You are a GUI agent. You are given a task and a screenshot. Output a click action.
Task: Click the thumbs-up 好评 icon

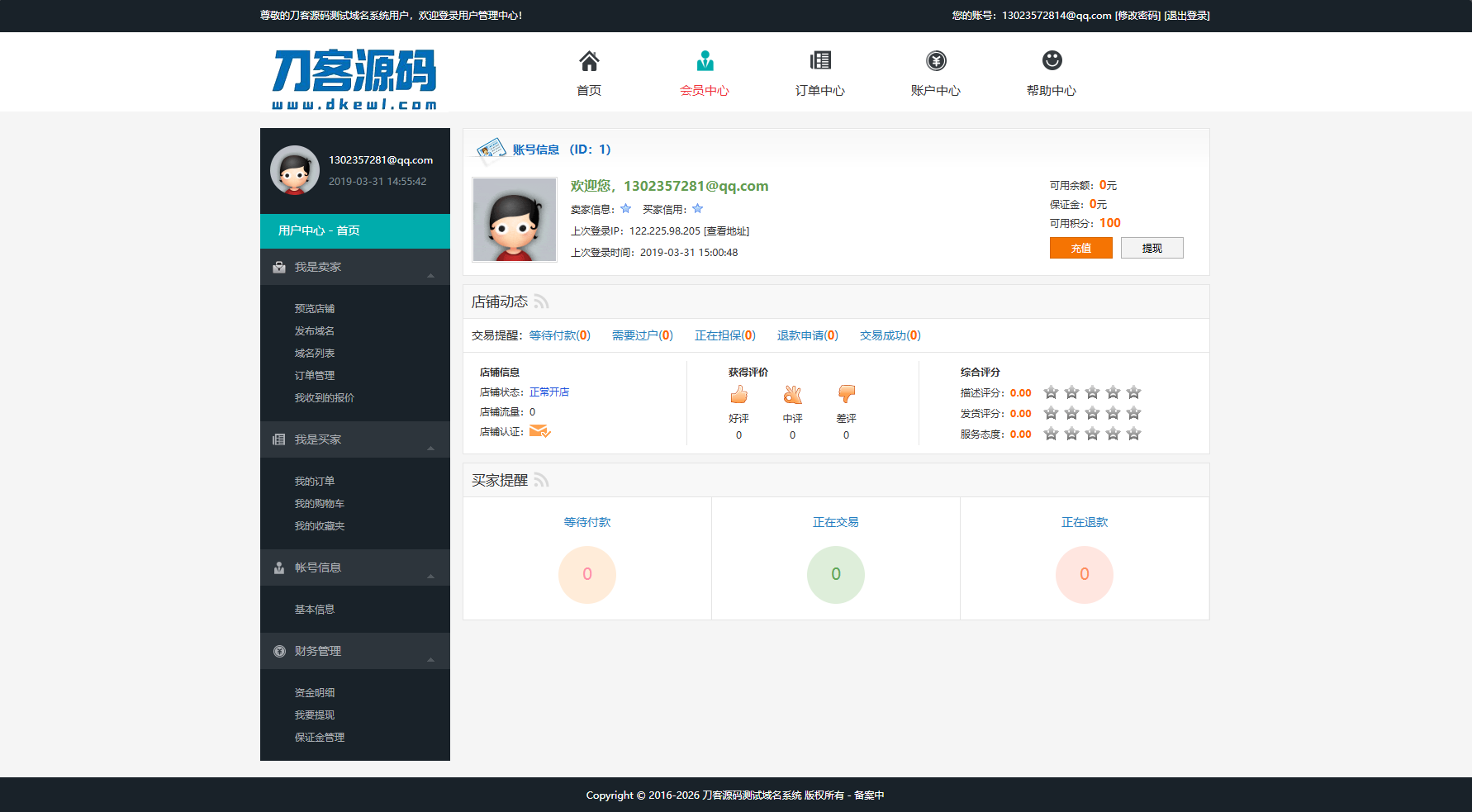(738, 395)
